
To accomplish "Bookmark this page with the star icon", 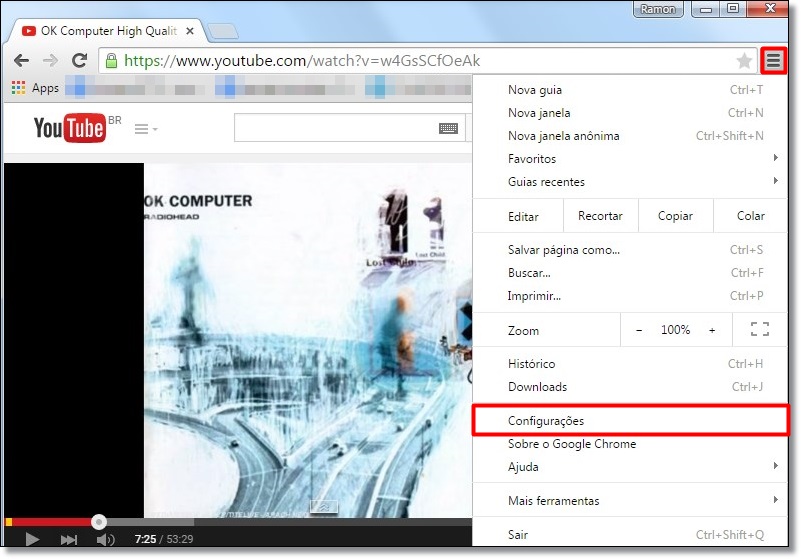I will coord(744,61).
